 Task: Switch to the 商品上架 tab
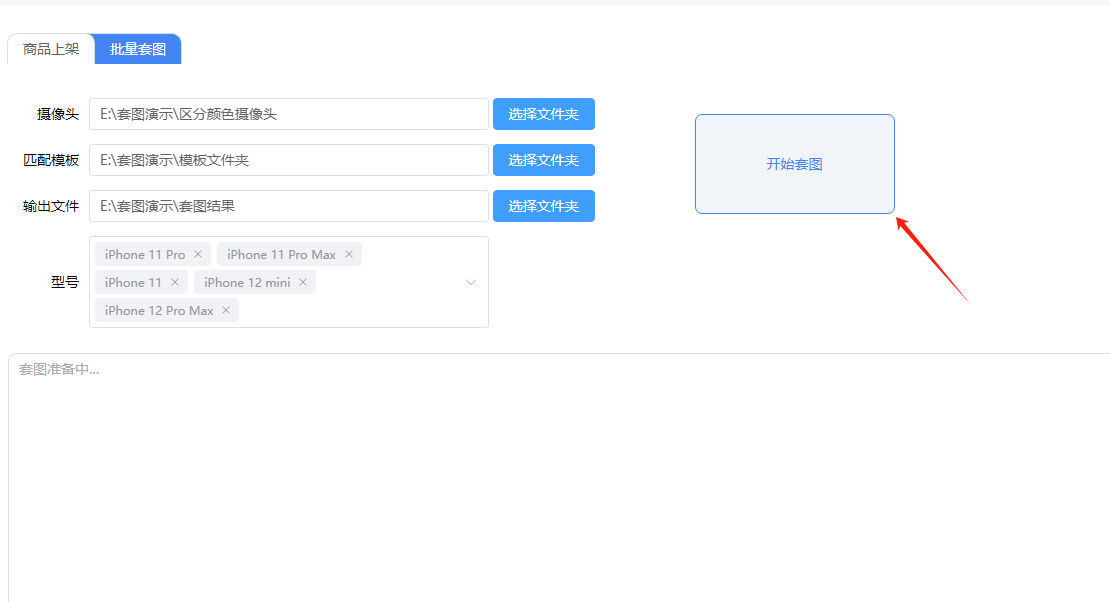coord(51,49)
